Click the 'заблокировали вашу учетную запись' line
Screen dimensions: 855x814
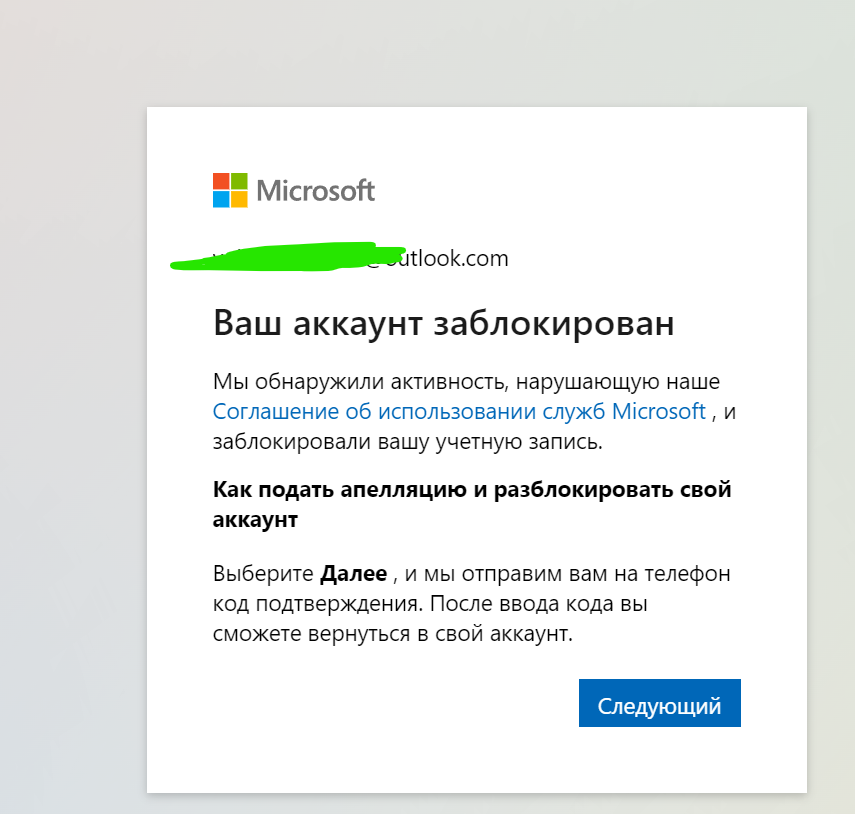click(x=408, y=442)
